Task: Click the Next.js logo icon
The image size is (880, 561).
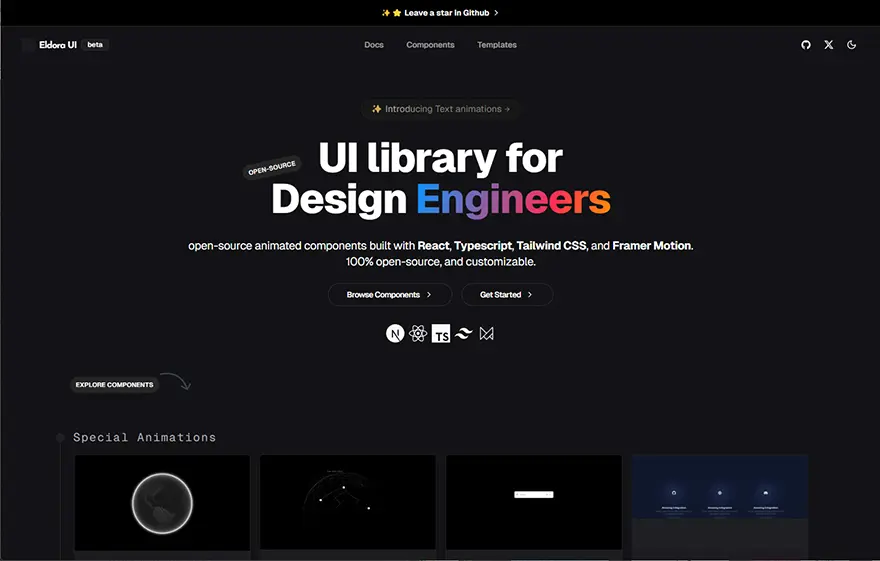Action: click(395, 334)
